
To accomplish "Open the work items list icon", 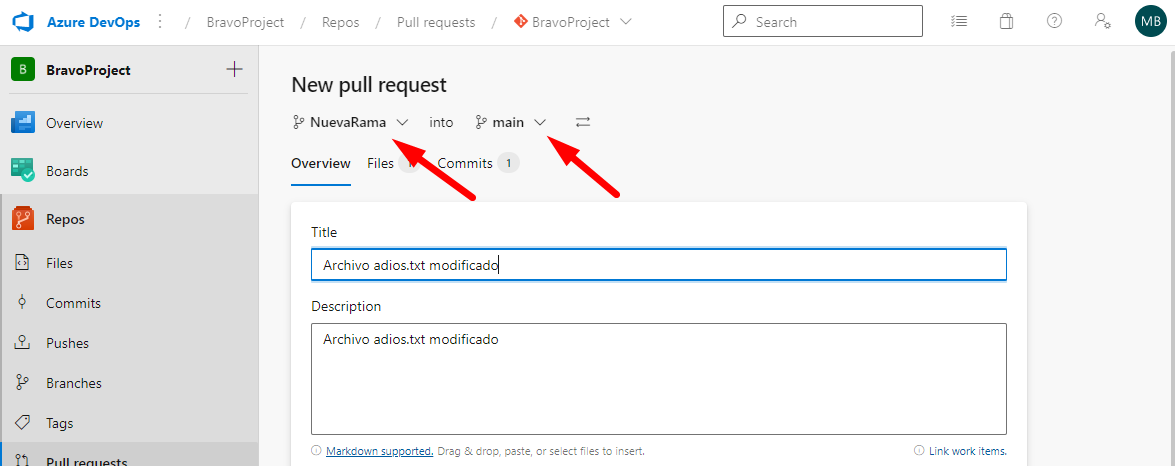I will click(959, 21).
